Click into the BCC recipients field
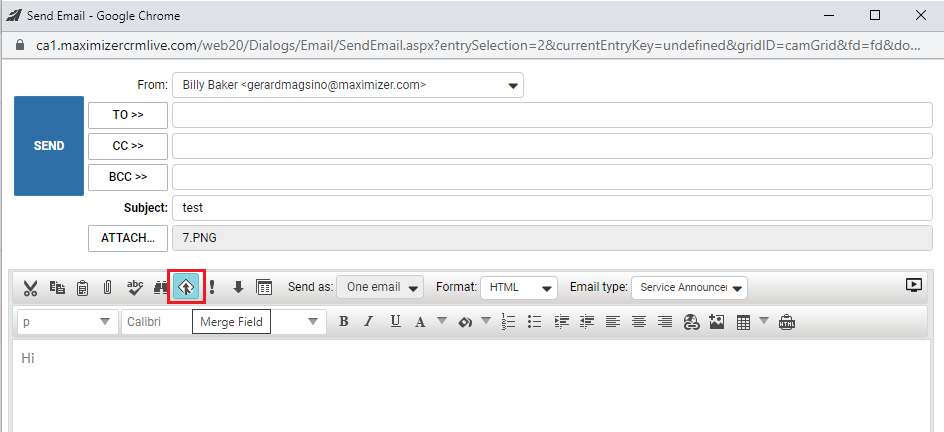This screenshot has width=944, height=432. pyautogui.click(x=552, y=177)
